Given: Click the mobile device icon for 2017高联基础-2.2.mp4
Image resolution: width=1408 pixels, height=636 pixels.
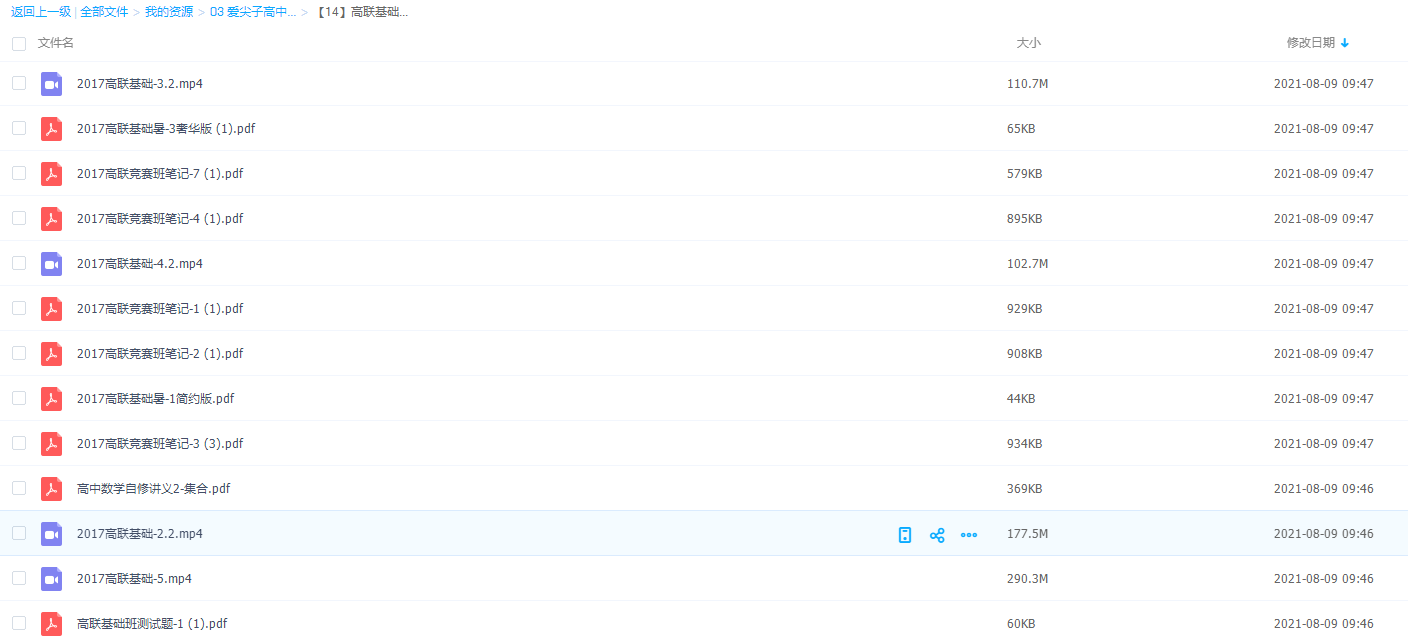Looking at the screenshot, I should pos(905,535).
